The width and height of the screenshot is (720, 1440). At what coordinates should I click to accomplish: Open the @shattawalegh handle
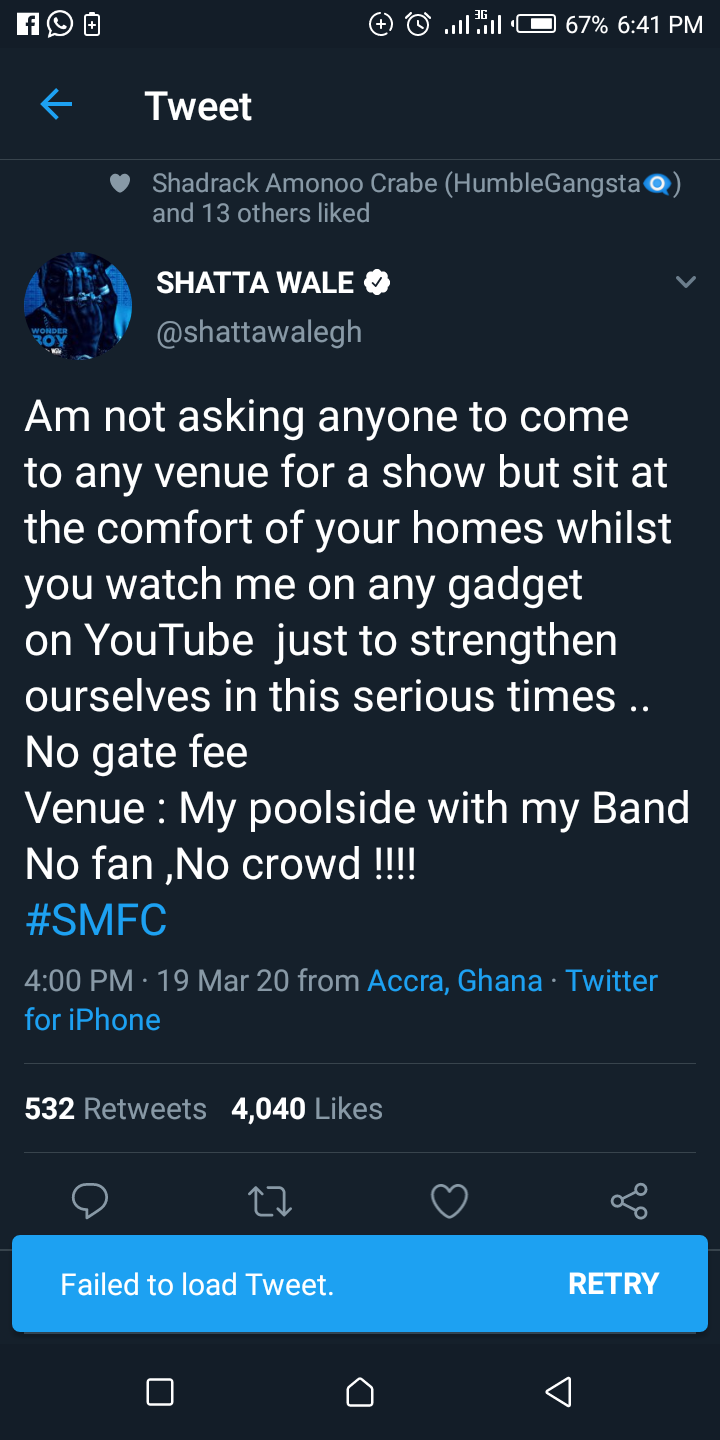[x=259, y=333]
